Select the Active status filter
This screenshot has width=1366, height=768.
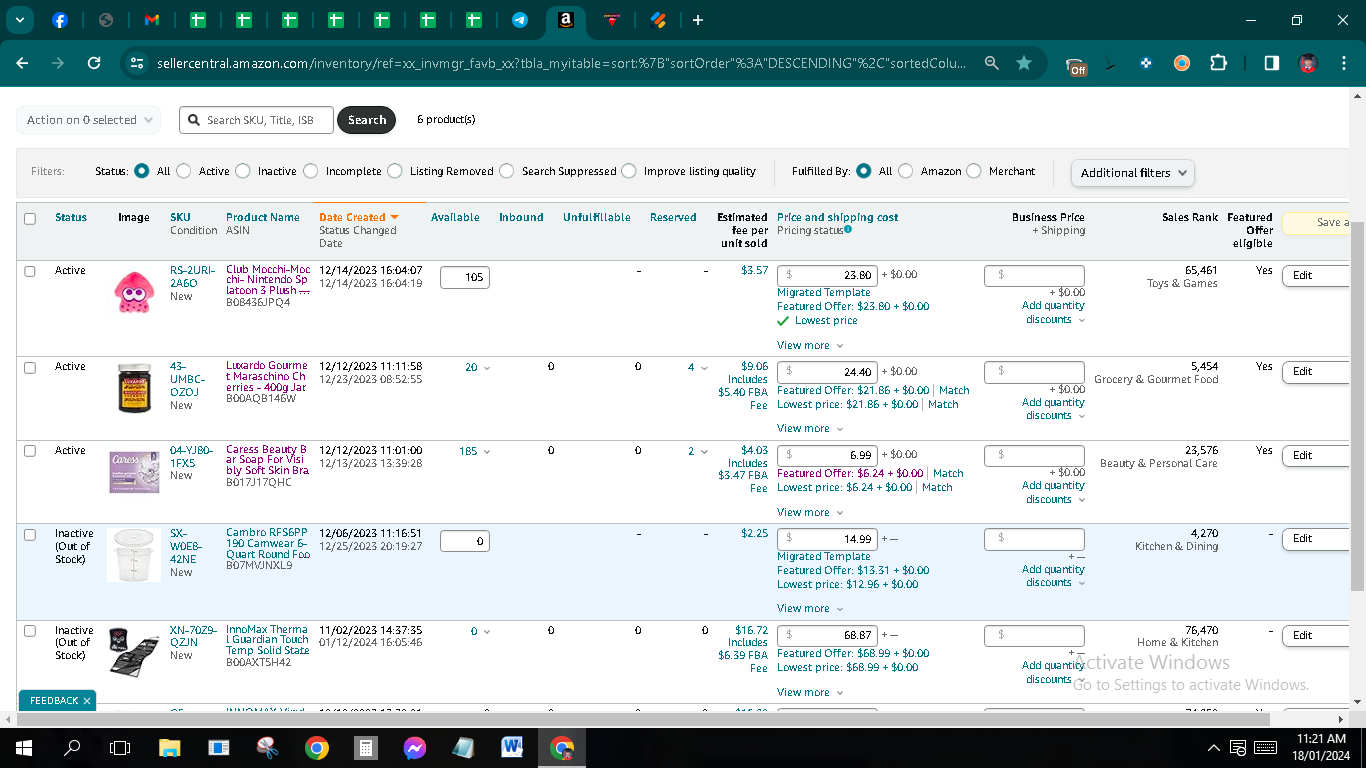click(x=184, y=171)
